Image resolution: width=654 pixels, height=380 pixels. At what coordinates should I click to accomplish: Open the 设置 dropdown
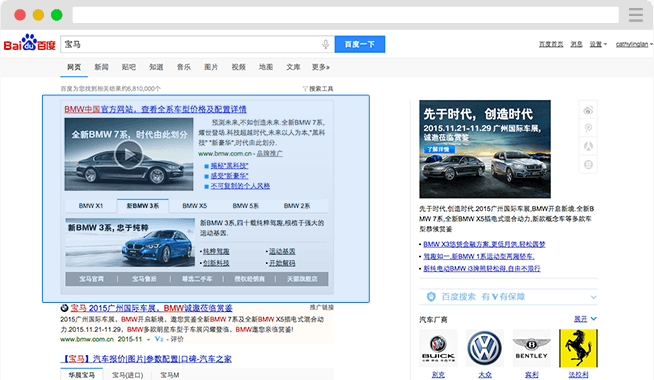[x=598, y=44]
